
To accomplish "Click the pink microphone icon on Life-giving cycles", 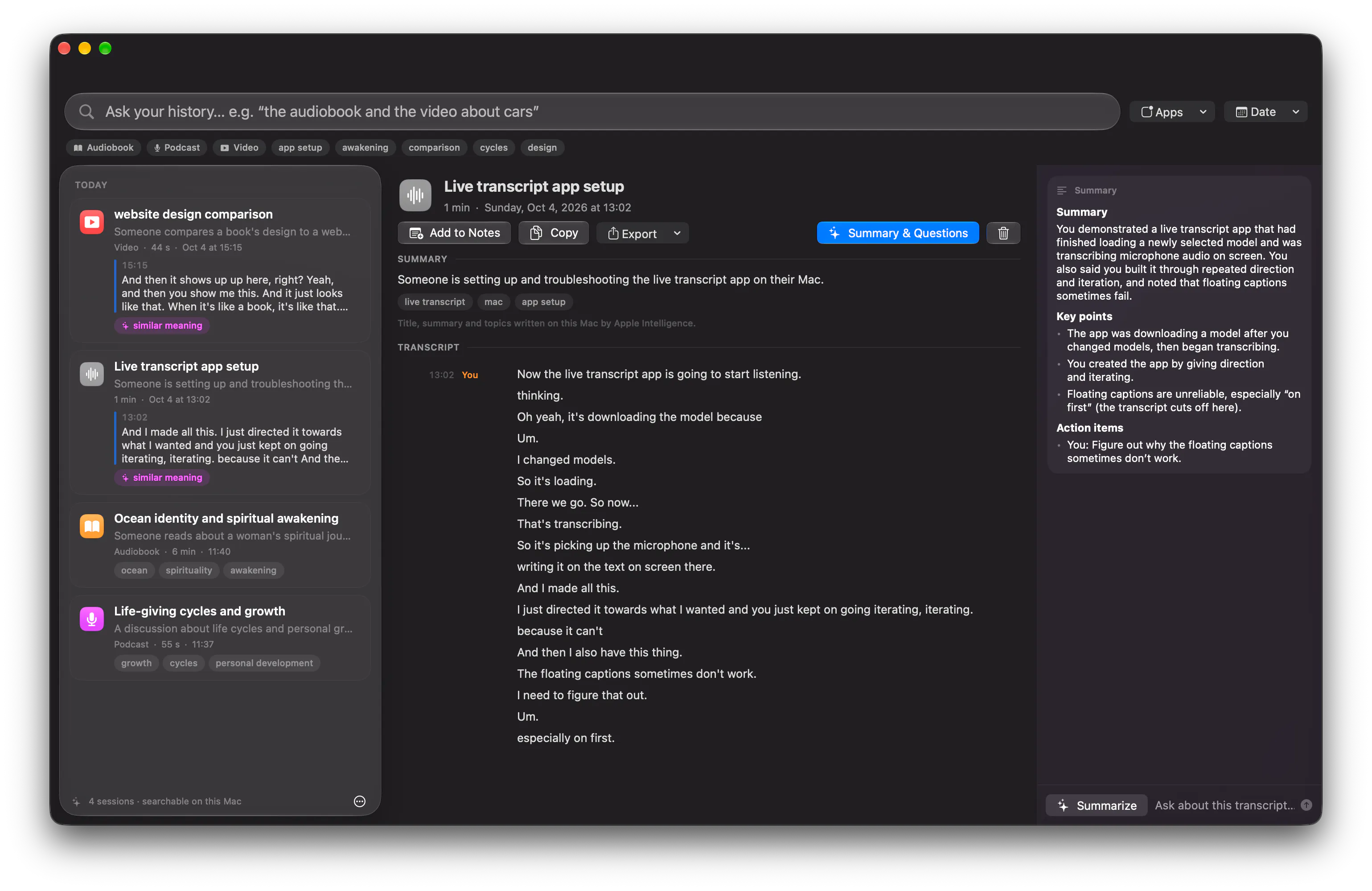I will click(x=92, y=619).
